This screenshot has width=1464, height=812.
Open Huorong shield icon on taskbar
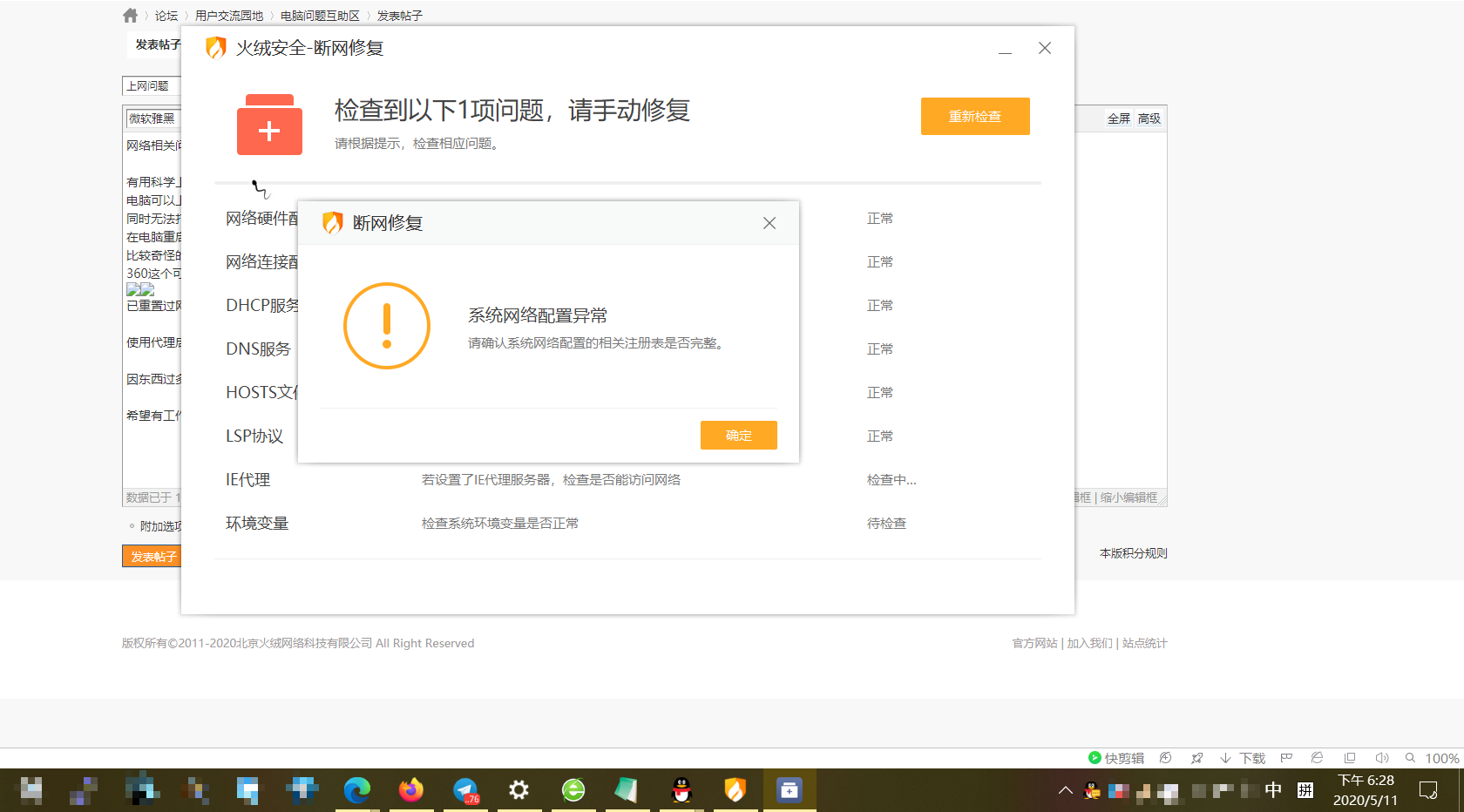click(735, 790)
